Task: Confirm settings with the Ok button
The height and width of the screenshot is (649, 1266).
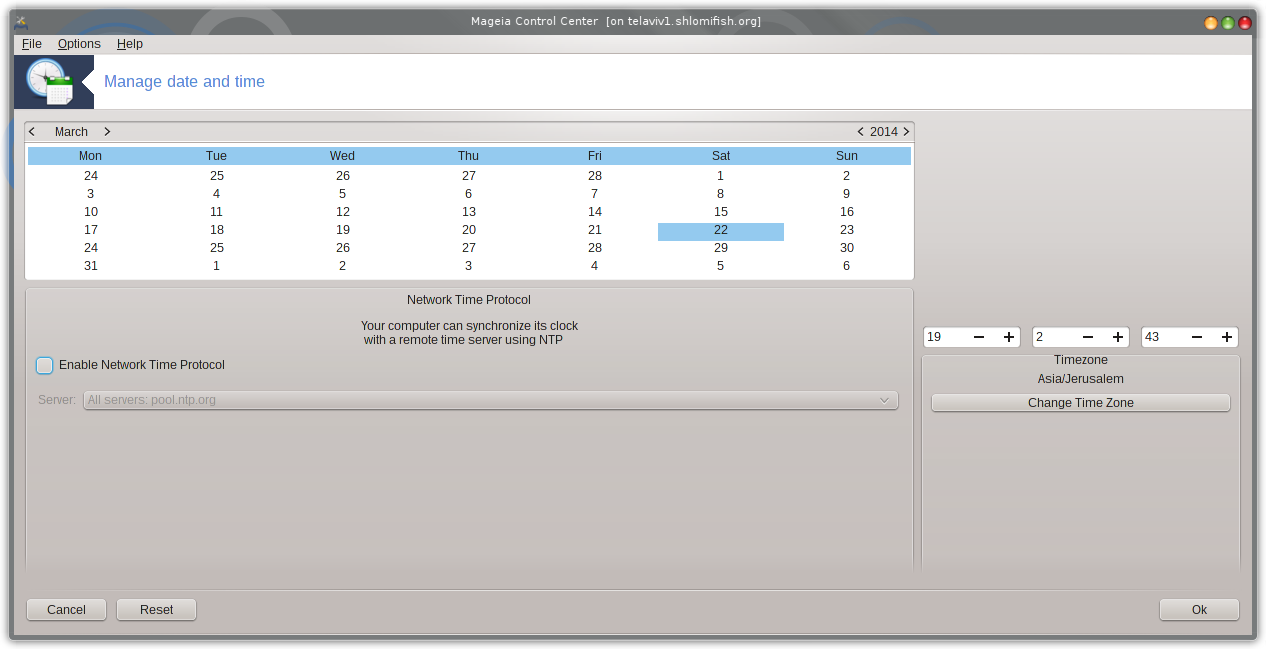Action: click(1199, 609)
